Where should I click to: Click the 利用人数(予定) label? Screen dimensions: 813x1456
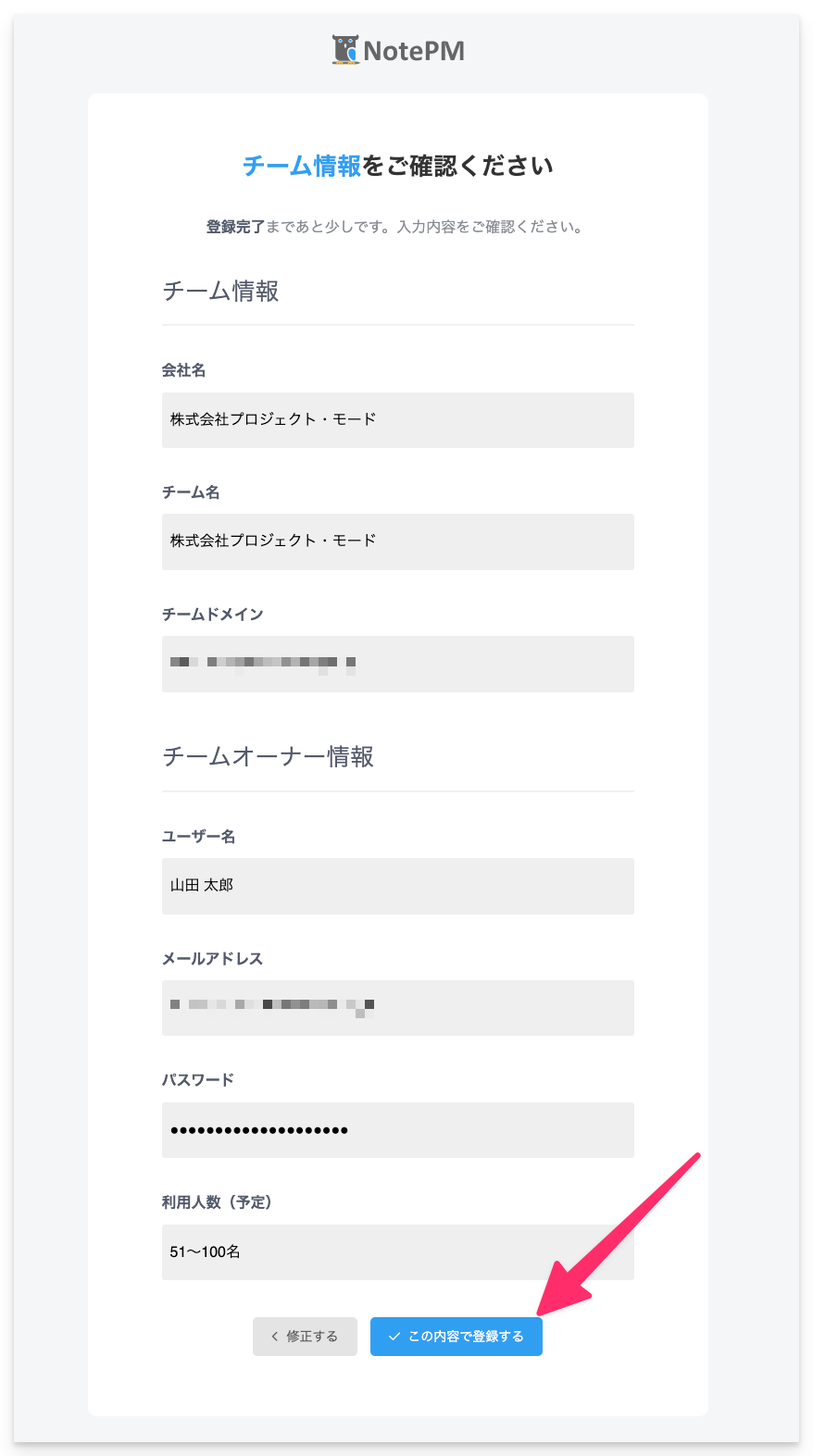coord(217,1202)
